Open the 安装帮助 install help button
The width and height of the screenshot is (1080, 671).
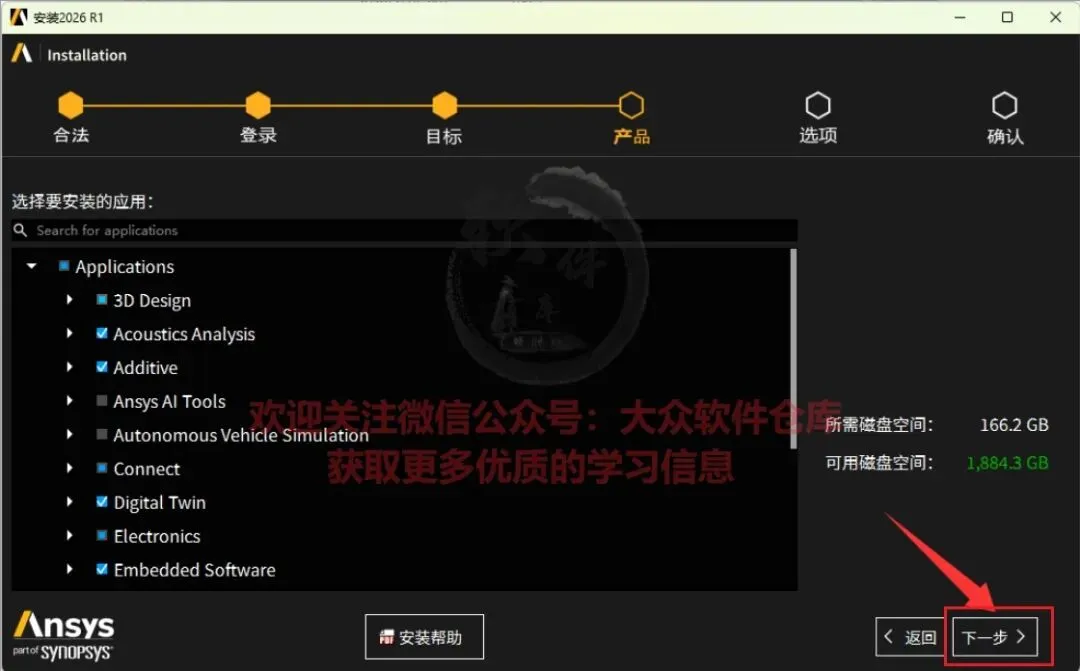tap(424, 637)
